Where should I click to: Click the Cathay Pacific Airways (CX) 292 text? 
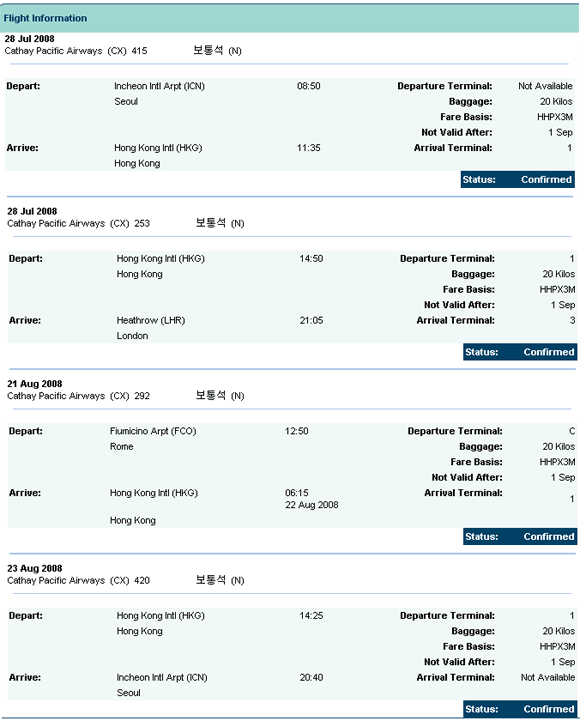point(79,396)
